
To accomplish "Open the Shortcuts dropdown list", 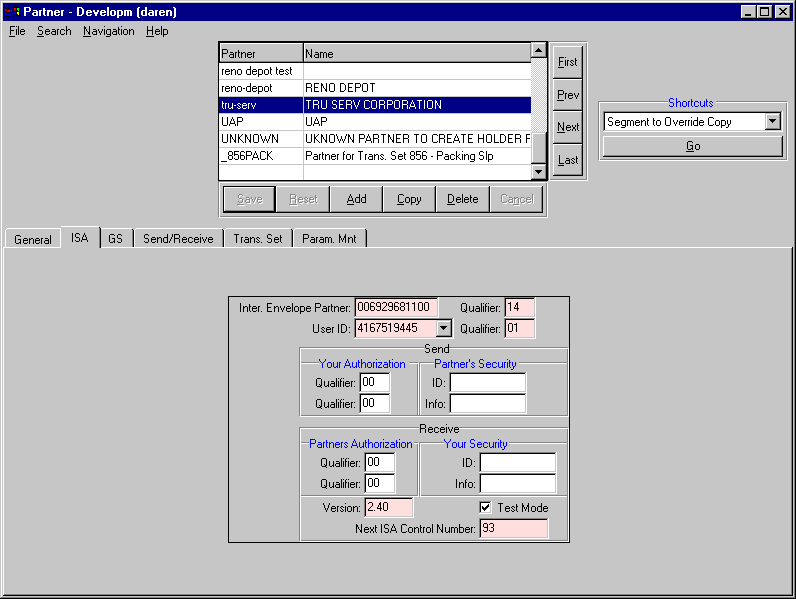I will pos(772,122).
